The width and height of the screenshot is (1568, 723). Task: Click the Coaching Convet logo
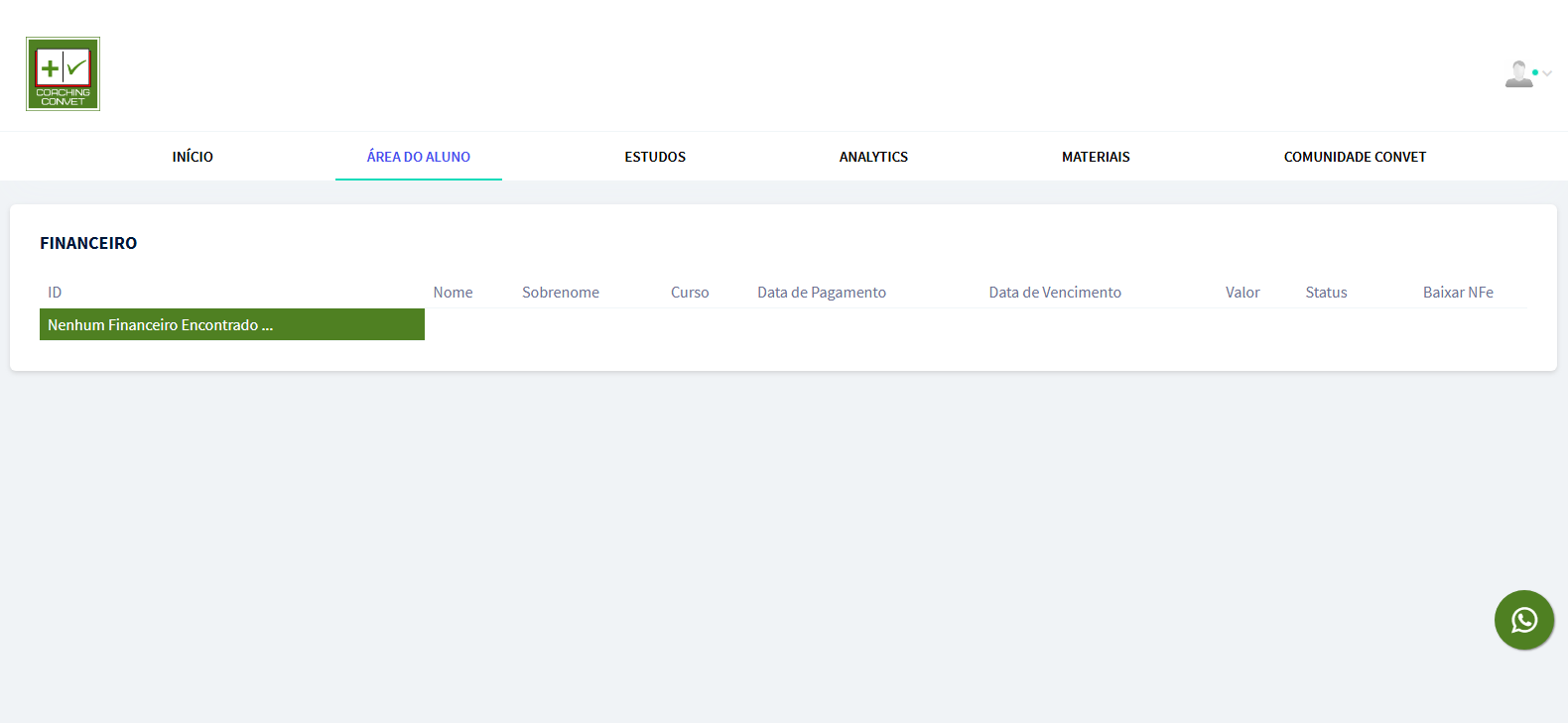[x=63, y=74]
